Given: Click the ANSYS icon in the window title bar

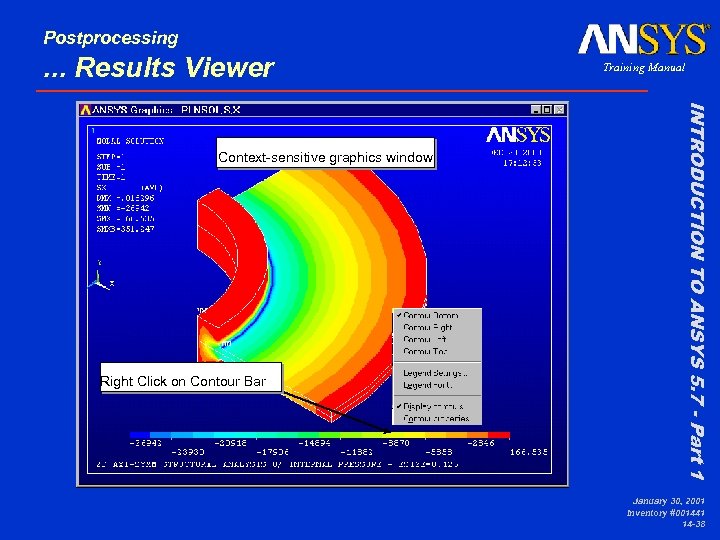Looking at the screenshot, I should 85,110.
